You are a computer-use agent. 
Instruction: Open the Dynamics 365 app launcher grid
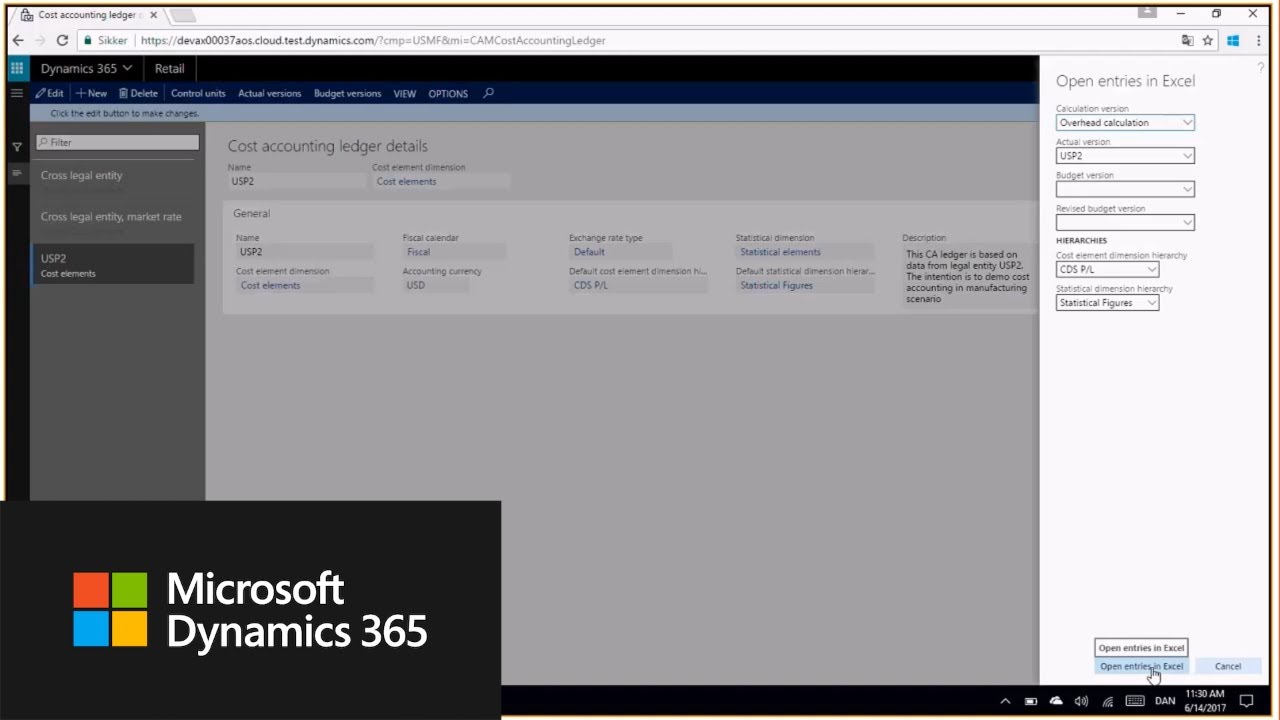click(17, 68)
